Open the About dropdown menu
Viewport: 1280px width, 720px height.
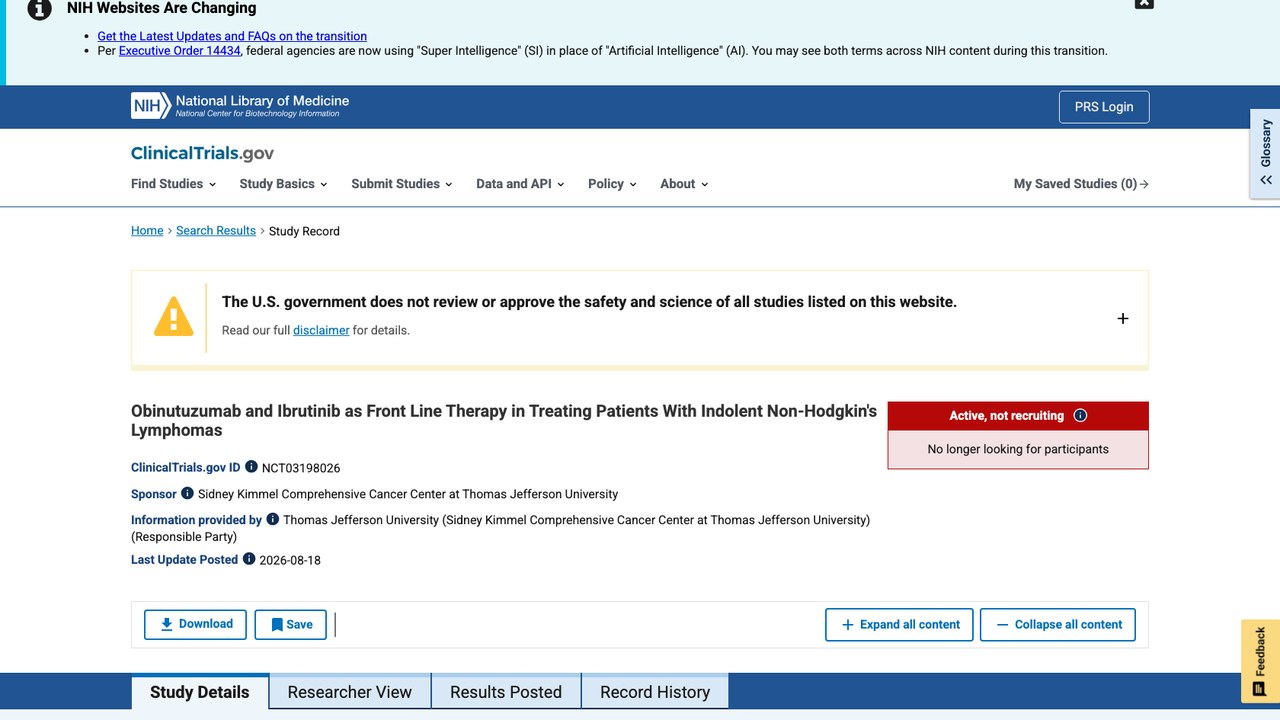coord(684,184)
